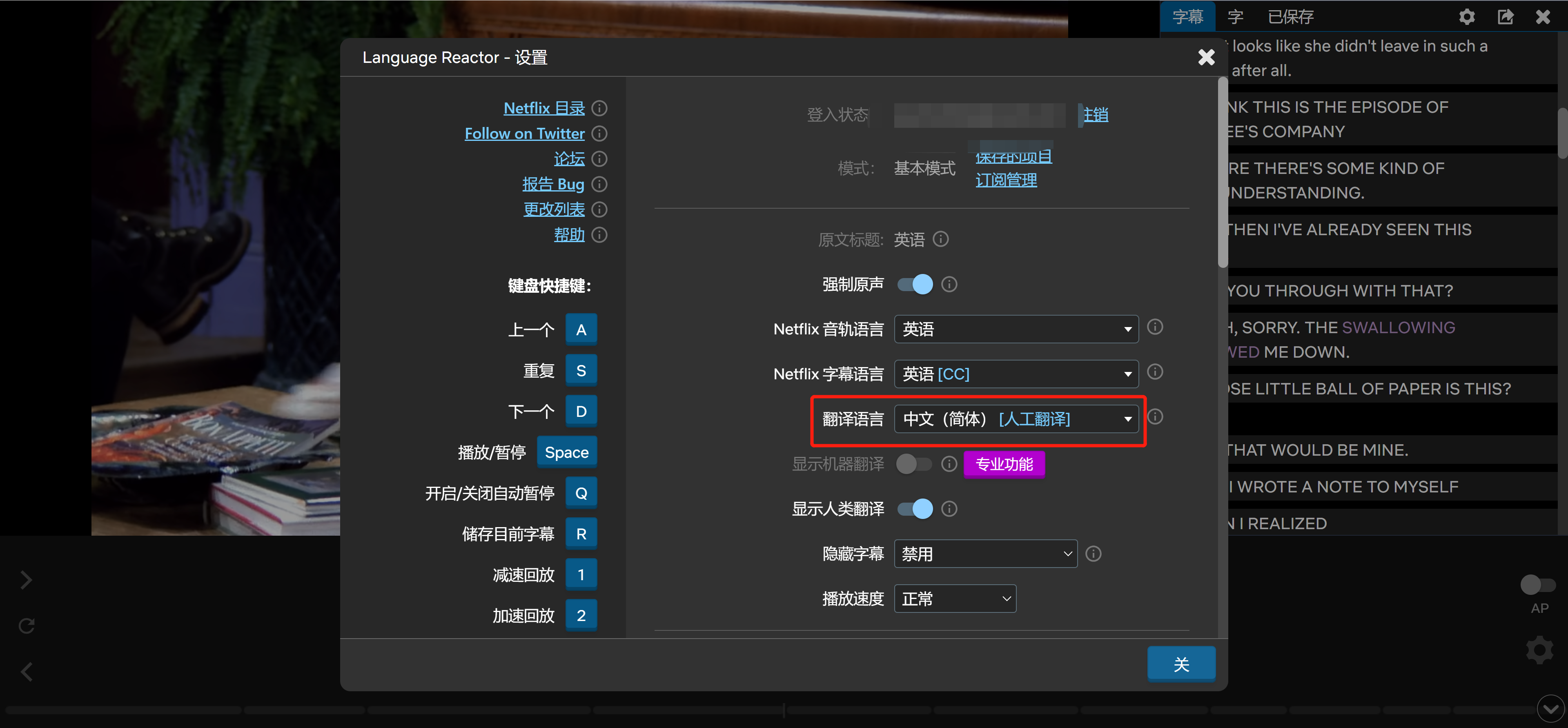This screenshot has height=728, width=1568.
Task: Click the 注销 logout link
Action: (1095, 114)
